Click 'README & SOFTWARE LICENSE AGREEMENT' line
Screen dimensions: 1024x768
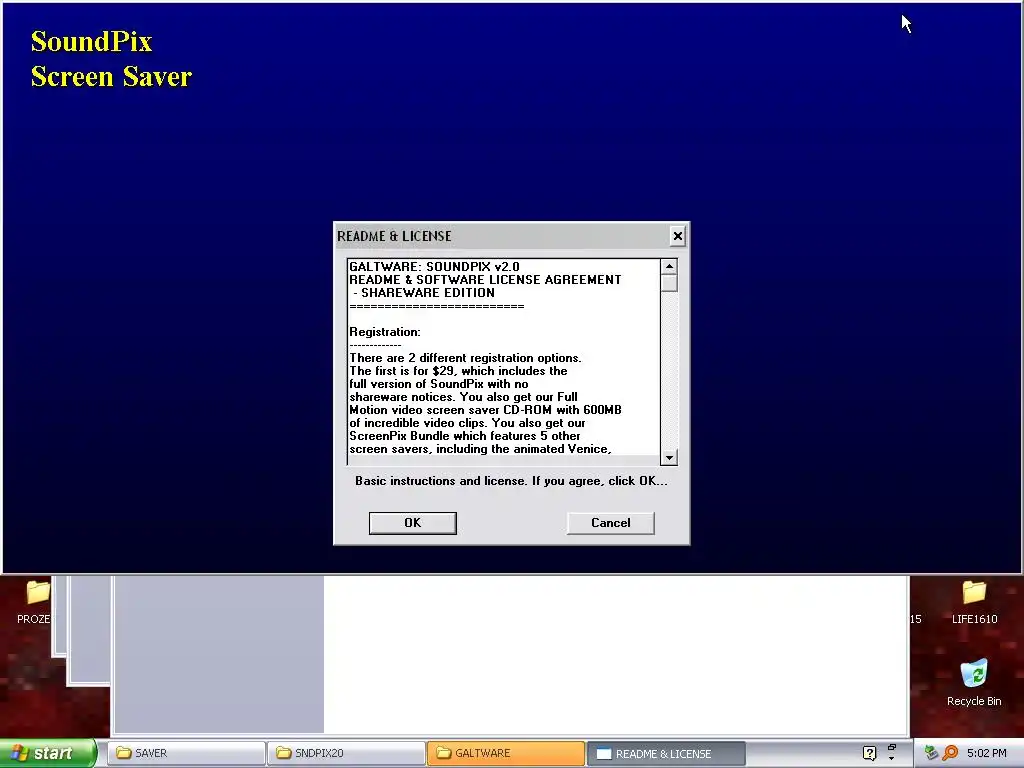coord(485,280)
